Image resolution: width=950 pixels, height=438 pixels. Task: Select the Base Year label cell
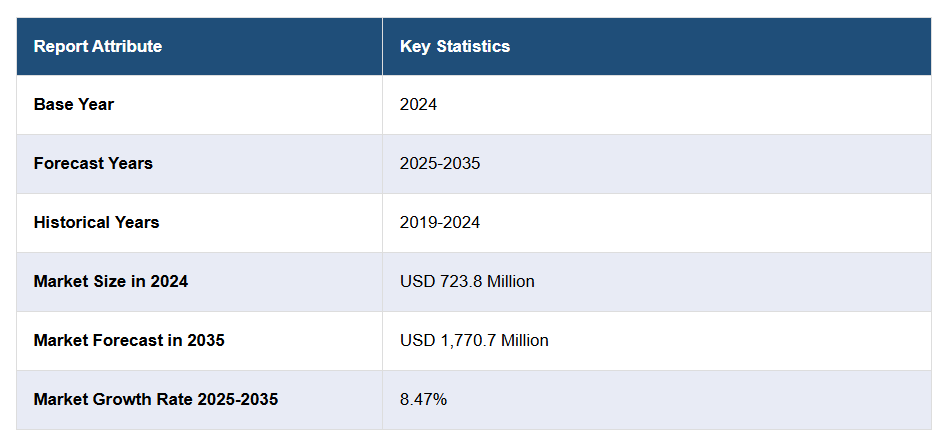pos(74,104)
